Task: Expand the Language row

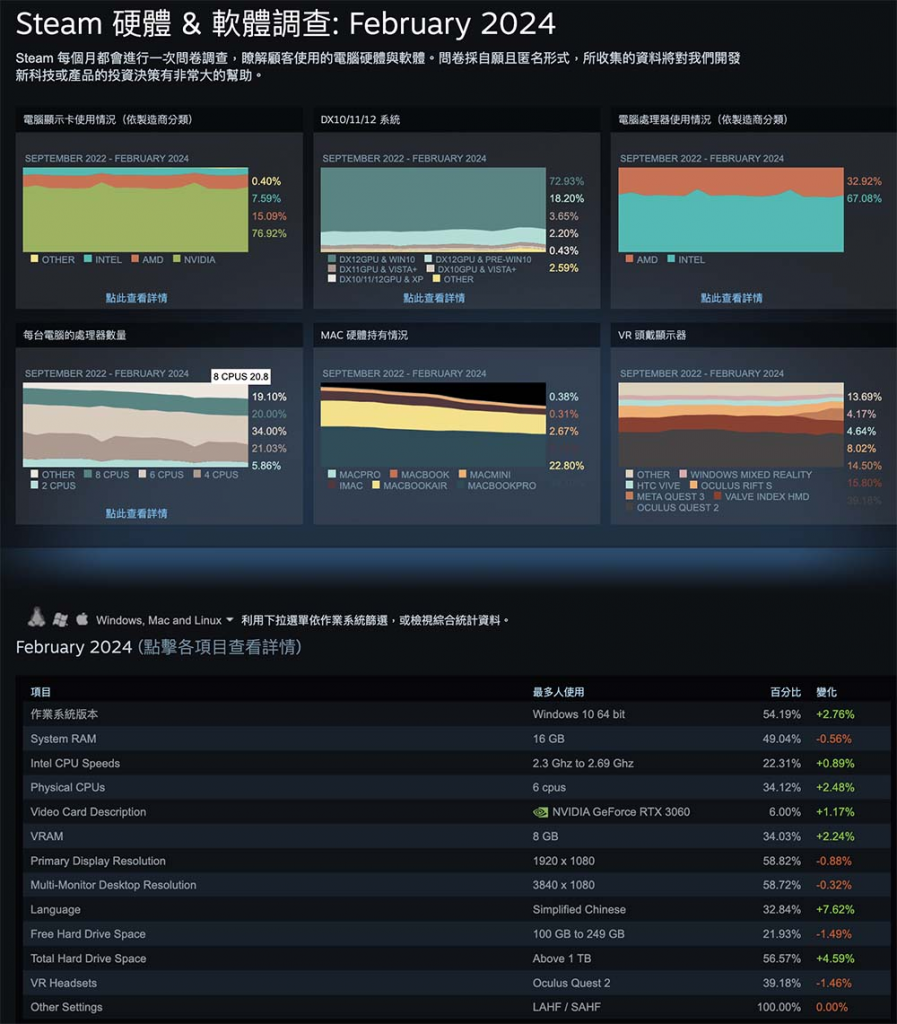Action: (x=456, y=909)
